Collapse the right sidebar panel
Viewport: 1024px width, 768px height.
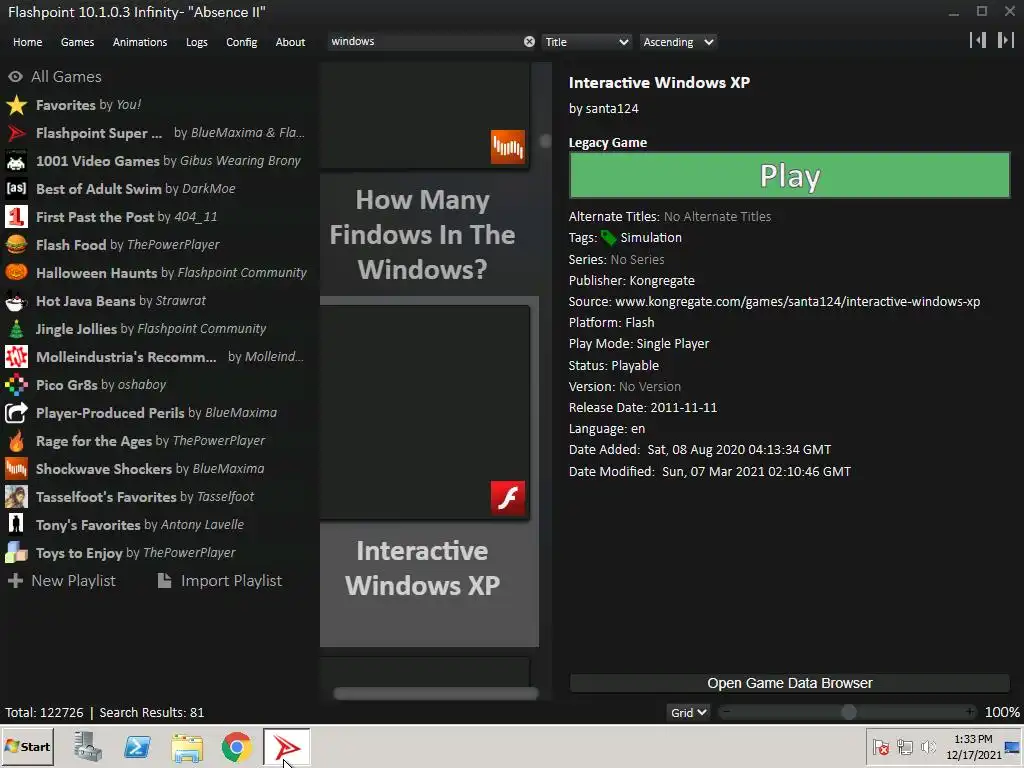1006,40
